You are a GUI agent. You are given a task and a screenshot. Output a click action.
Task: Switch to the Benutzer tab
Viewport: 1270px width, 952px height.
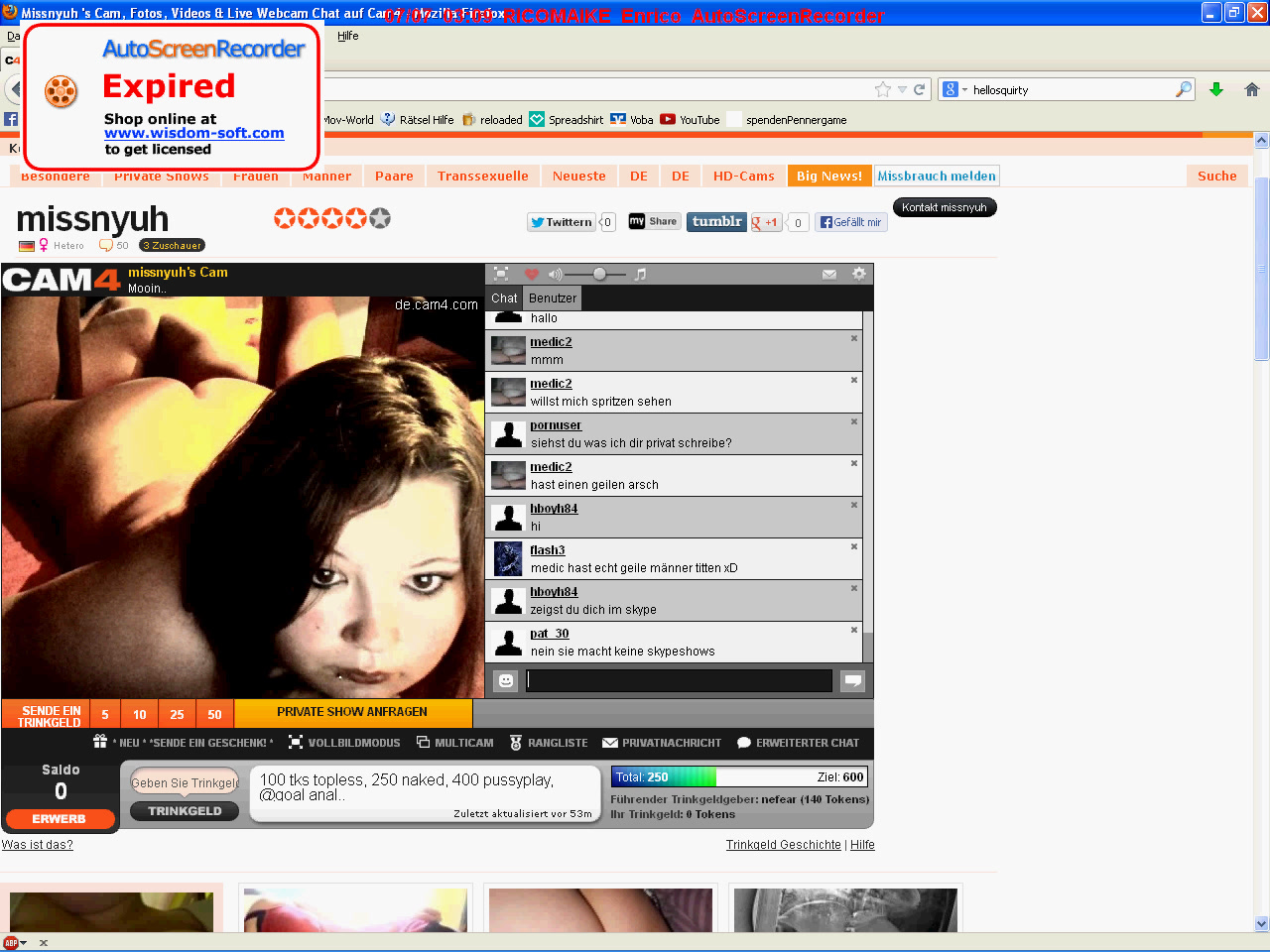[553, 298]
